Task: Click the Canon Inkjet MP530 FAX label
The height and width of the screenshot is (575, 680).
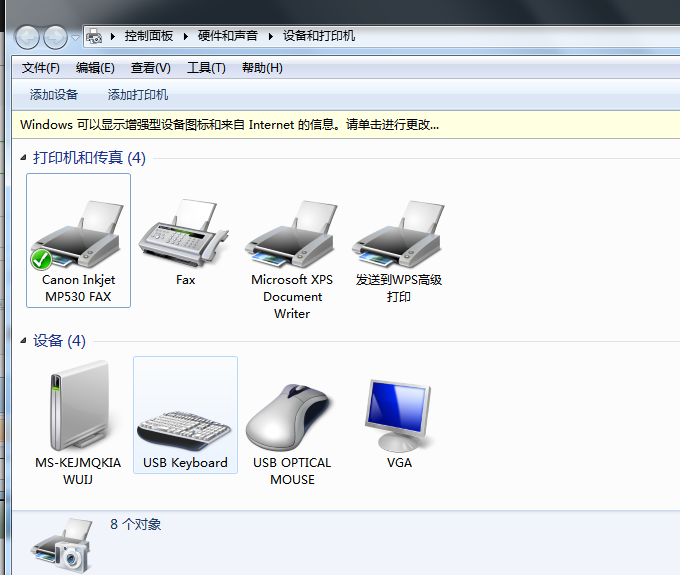Action: coord(78,288)
